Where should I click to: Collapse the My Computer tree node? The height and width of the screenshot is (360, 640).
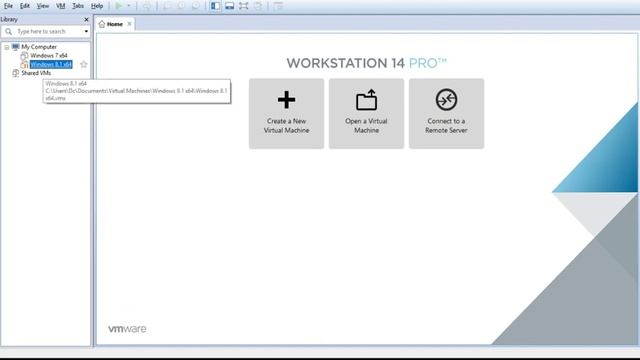(7, 47)
